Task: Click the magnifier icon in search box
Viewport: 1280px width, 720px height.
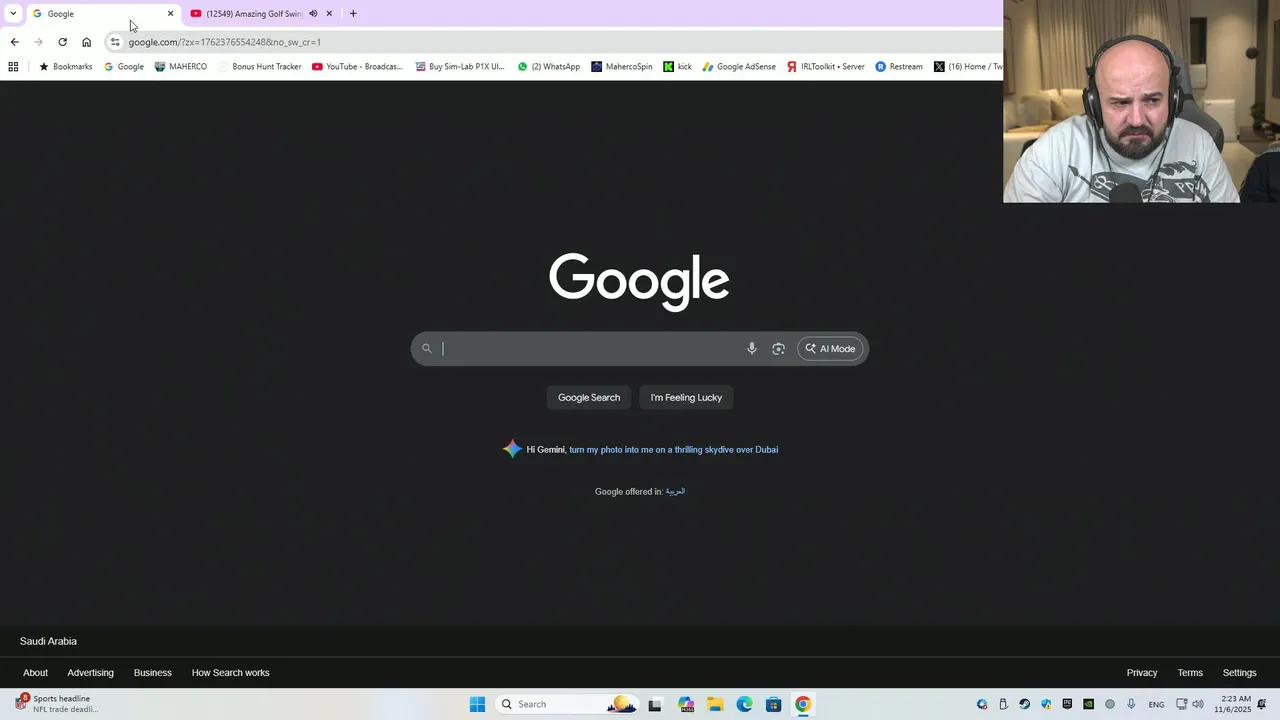Action: pyautogui.click(x=427, y=349)
